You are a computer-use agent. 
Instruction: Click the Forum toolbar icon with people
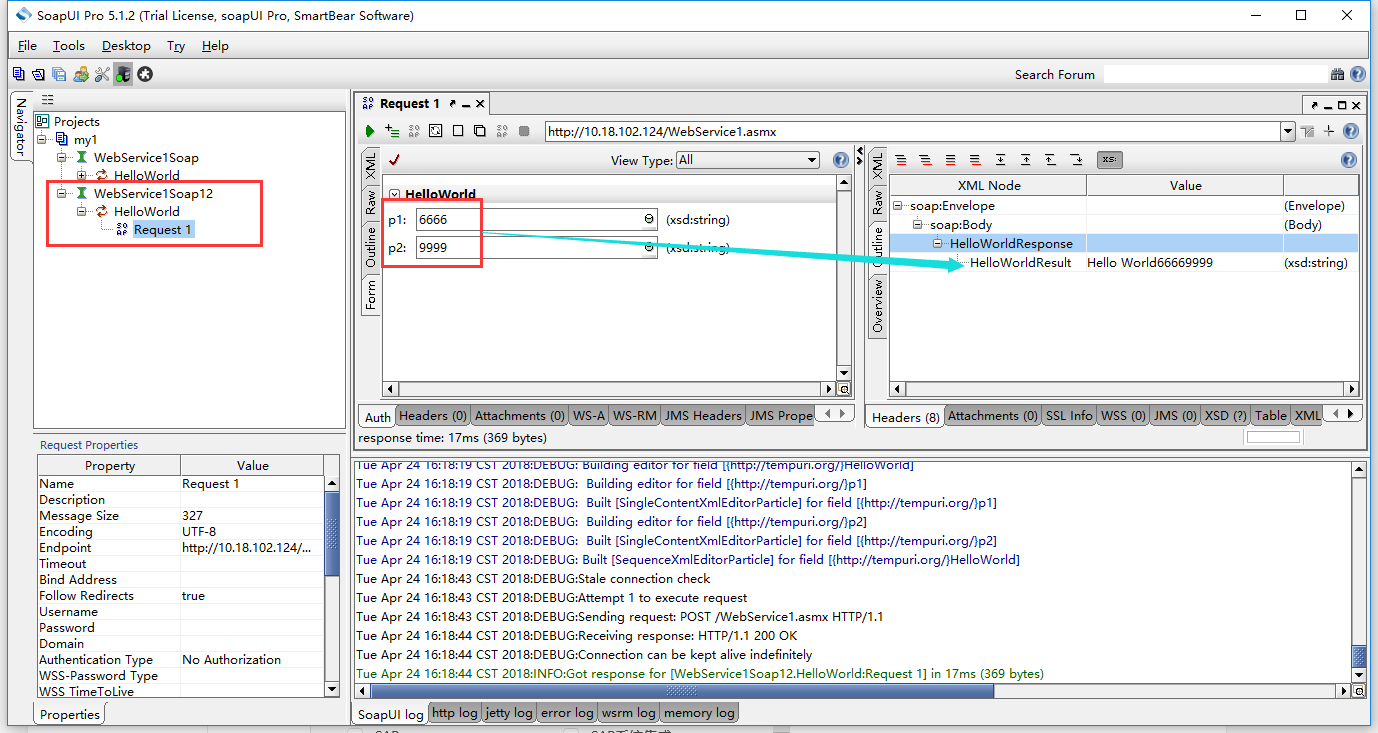point(81,74)
